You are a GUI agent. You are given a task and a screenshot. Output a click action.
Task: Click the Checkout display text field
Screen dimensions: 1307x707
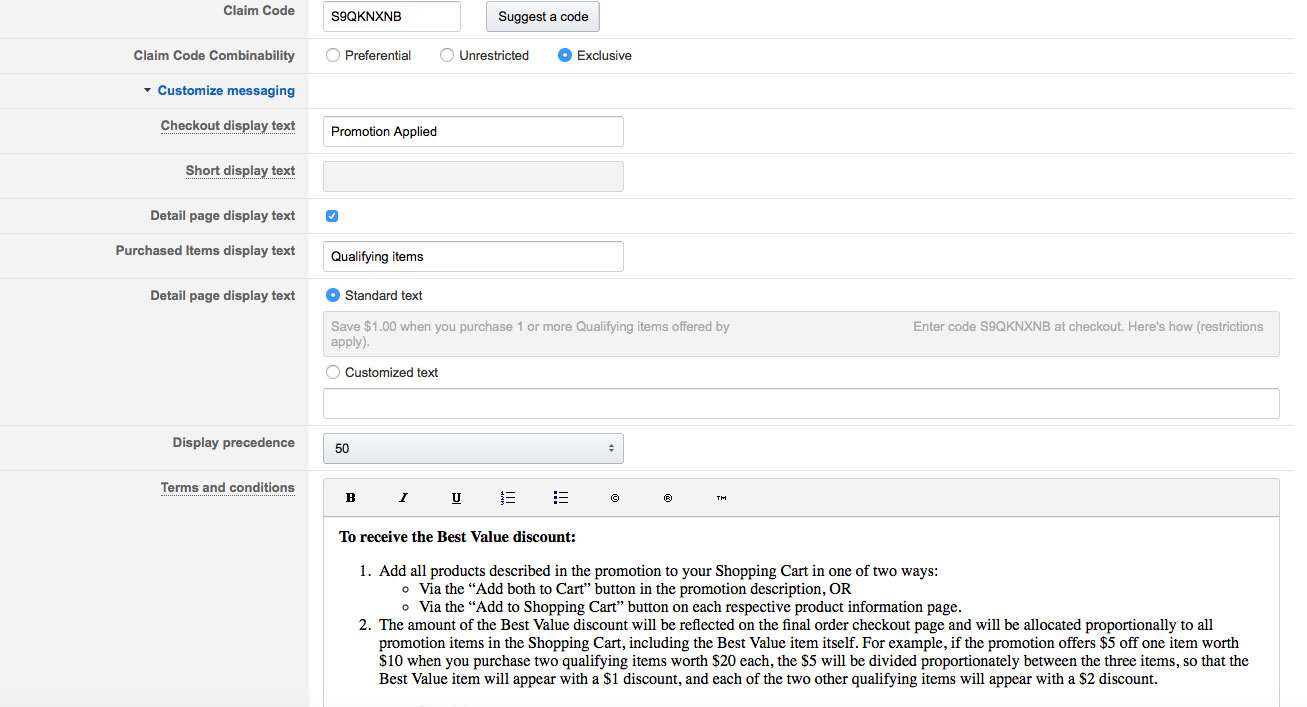(473, 132)
